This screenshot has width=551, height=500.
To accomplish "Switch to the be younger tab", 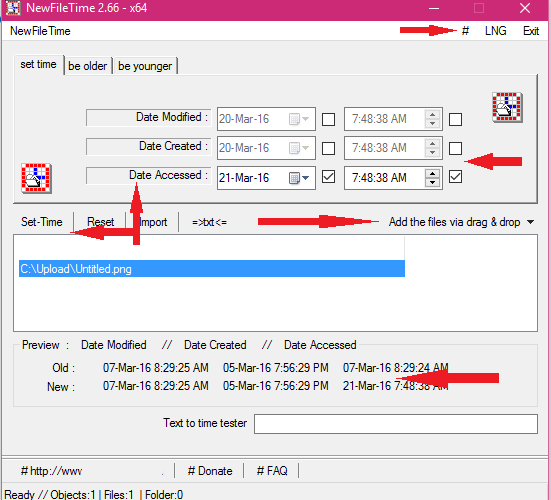I will [145, 66].
